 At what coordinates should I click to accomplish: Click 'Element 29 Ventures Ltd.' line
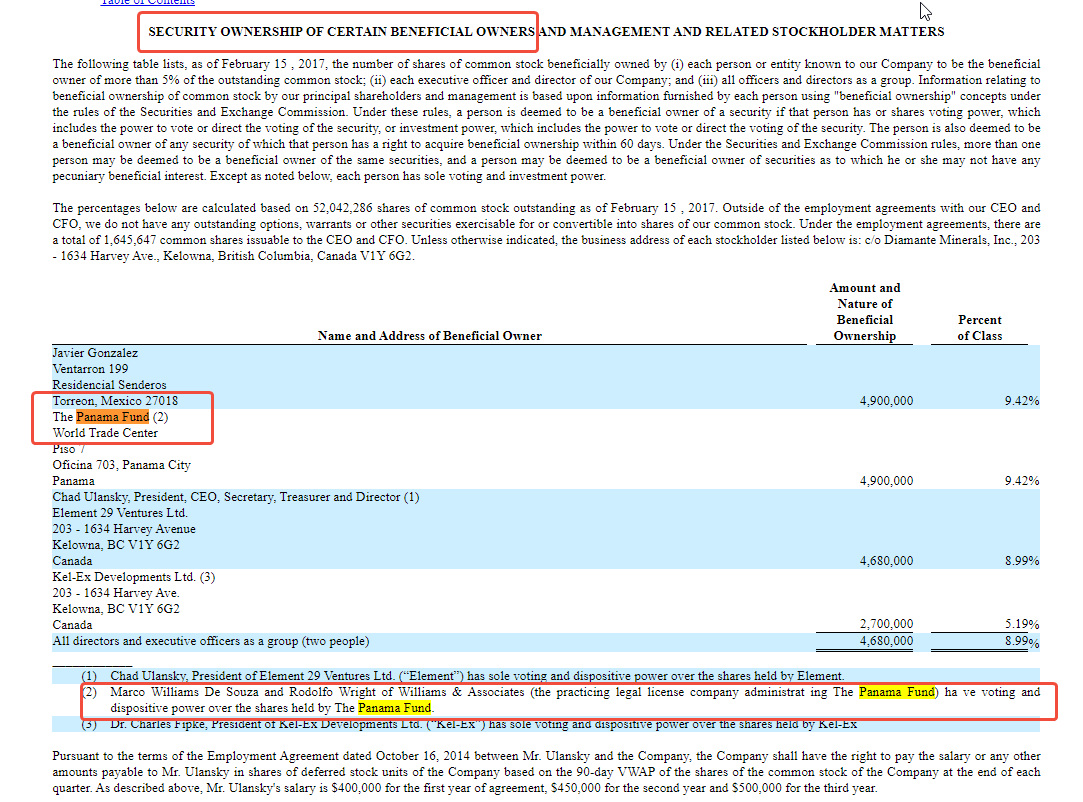120,513
